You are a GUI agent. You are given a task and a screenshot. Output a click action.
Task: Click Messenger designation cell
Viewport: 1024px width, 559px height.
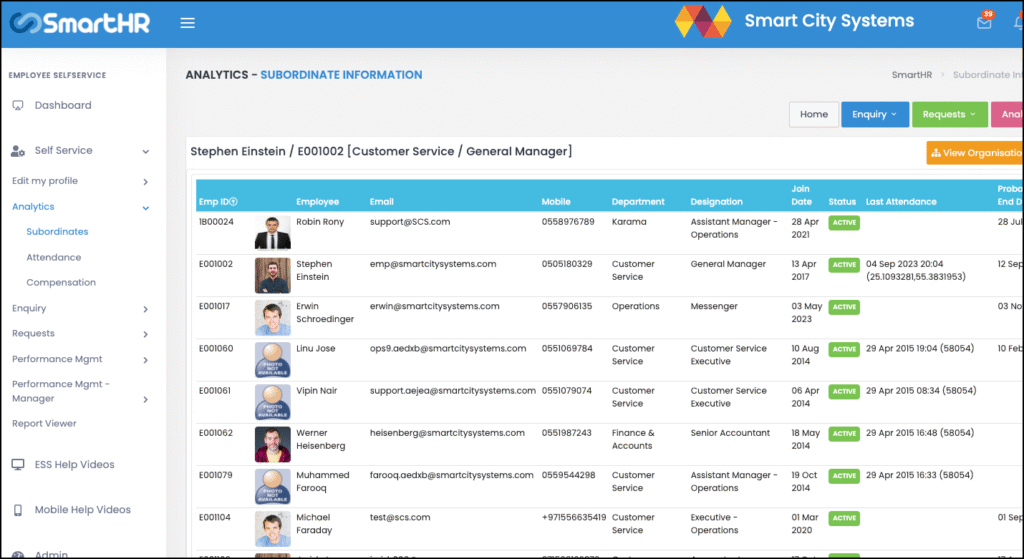[714, 306]
